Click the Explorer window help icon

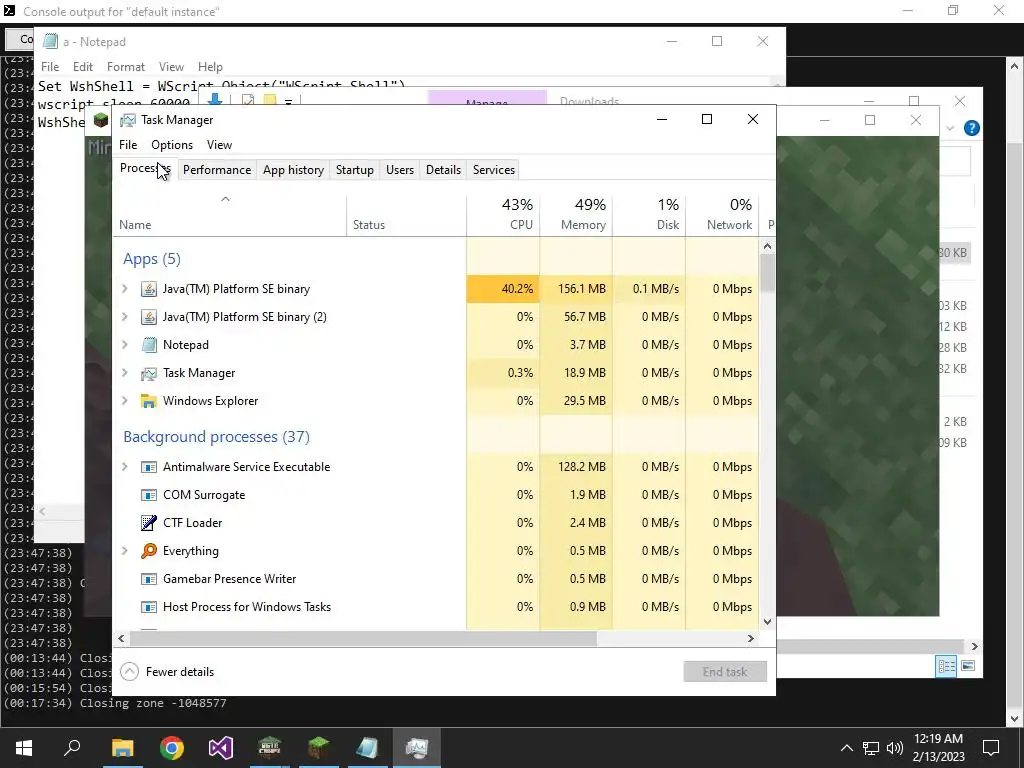point(972,128)
